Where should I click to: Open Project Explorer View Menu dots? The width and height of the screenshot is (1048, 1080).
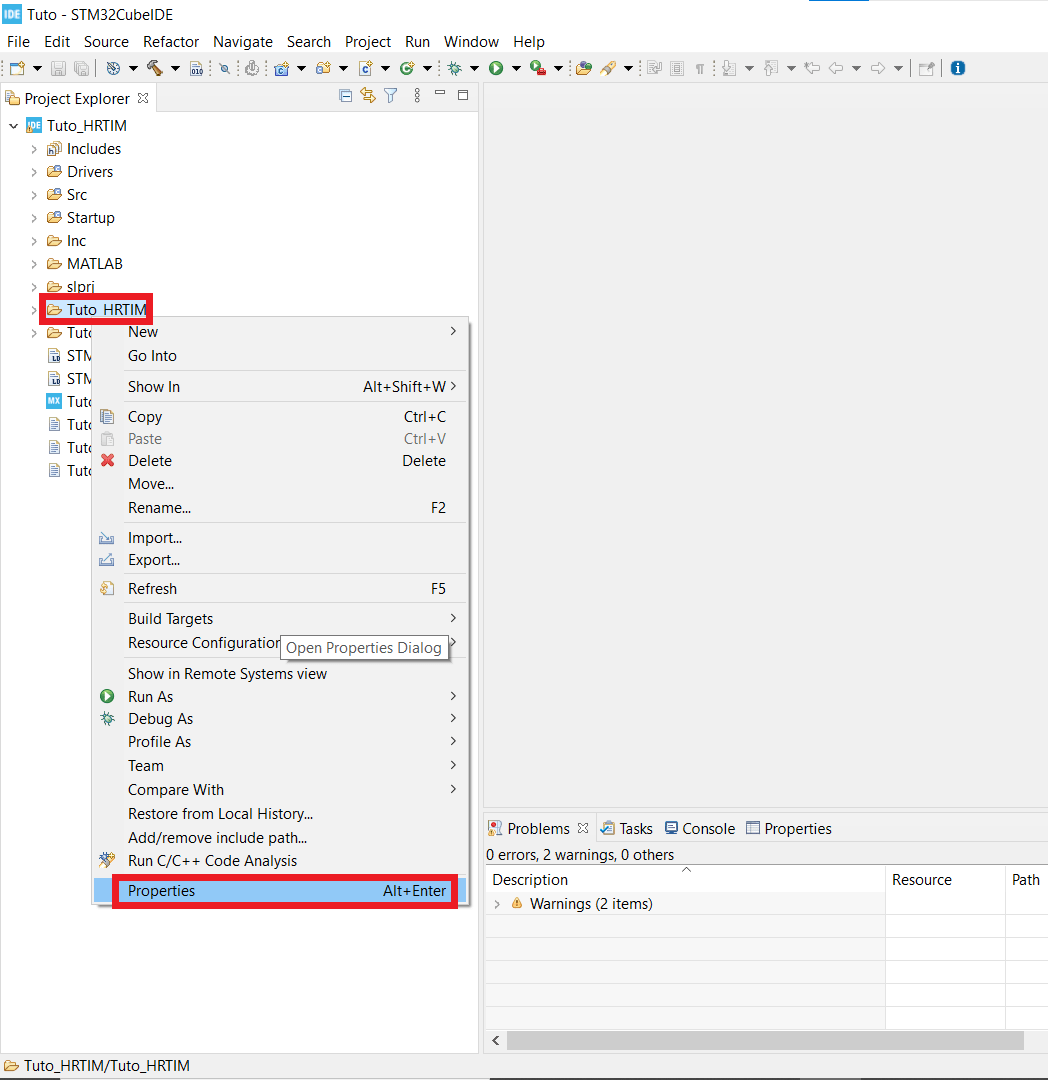(x=417, y=96)
